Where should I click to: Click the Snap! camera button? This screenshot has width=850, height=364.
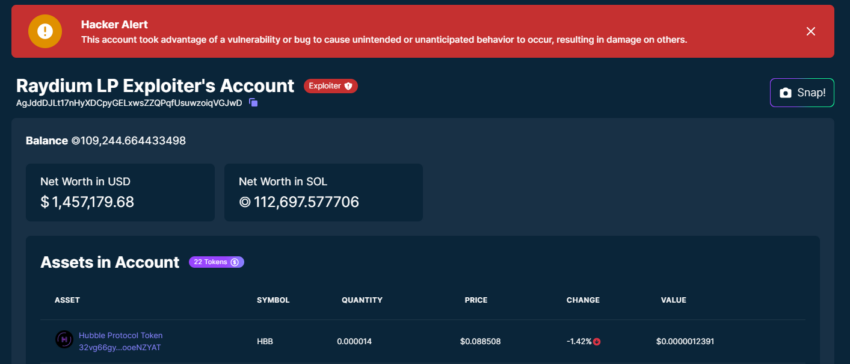(x=802, y=93)
